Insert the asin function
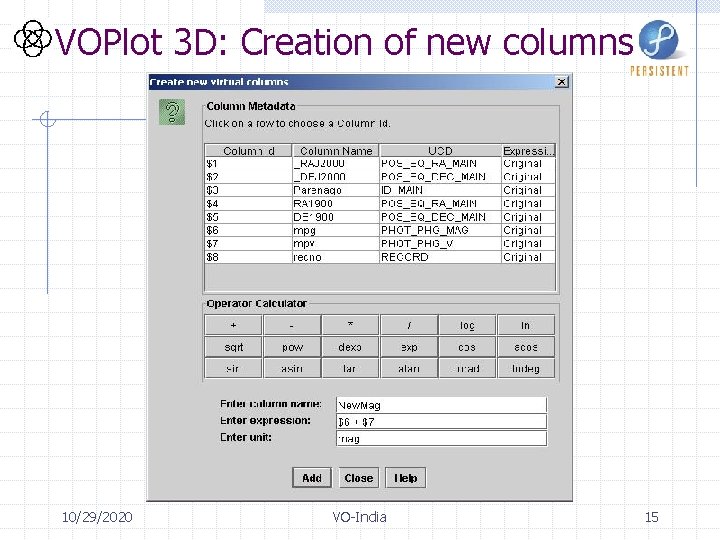This screenshot has height=540, width=720. (x=292, y=368)
